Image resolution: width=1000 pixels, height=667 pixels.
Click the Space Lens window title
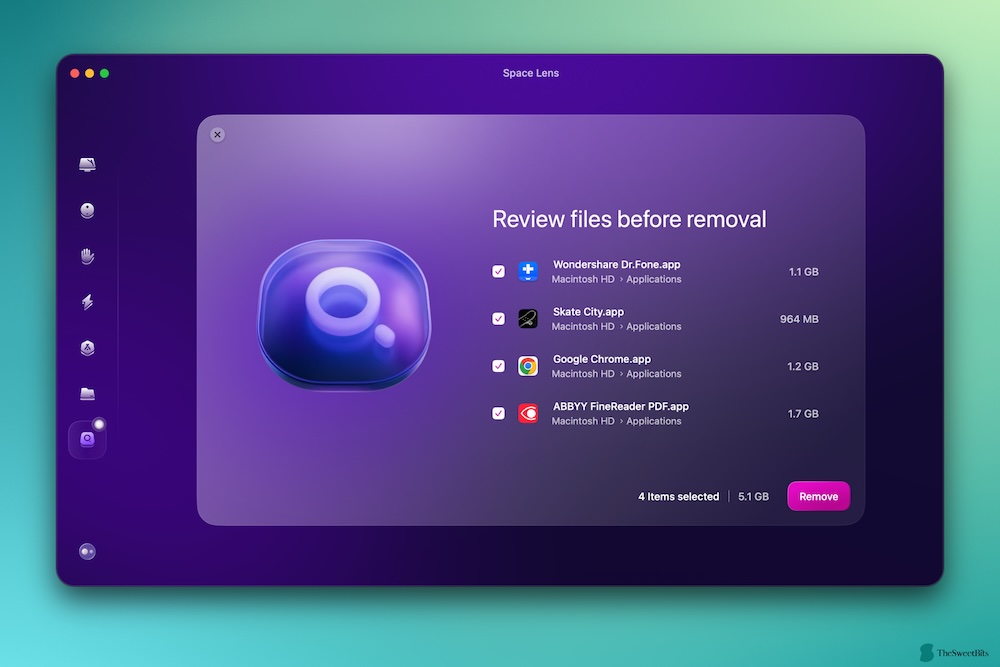[531, 73]
